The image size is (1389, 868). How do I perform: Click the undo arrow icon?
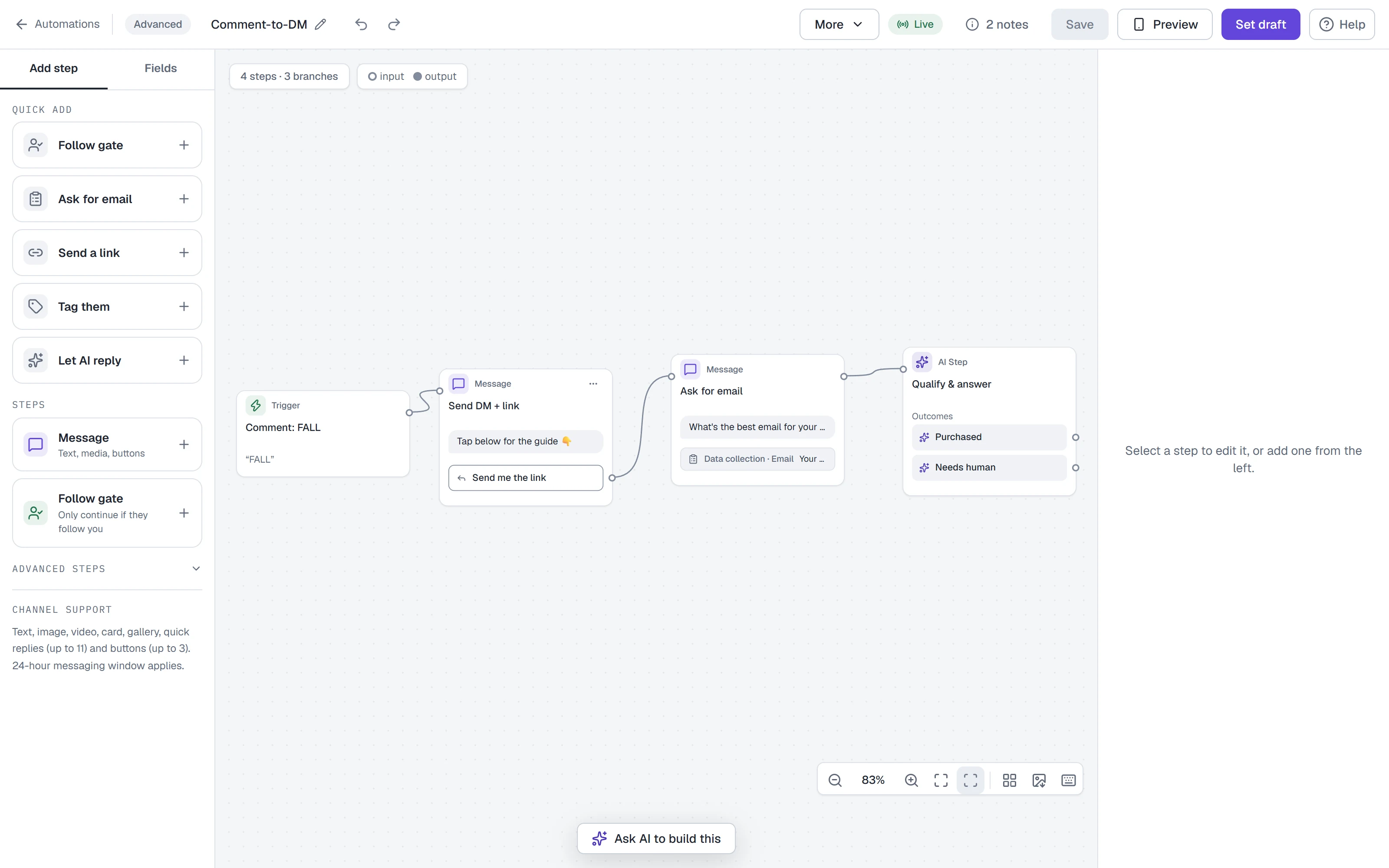(x=361, y=24)
